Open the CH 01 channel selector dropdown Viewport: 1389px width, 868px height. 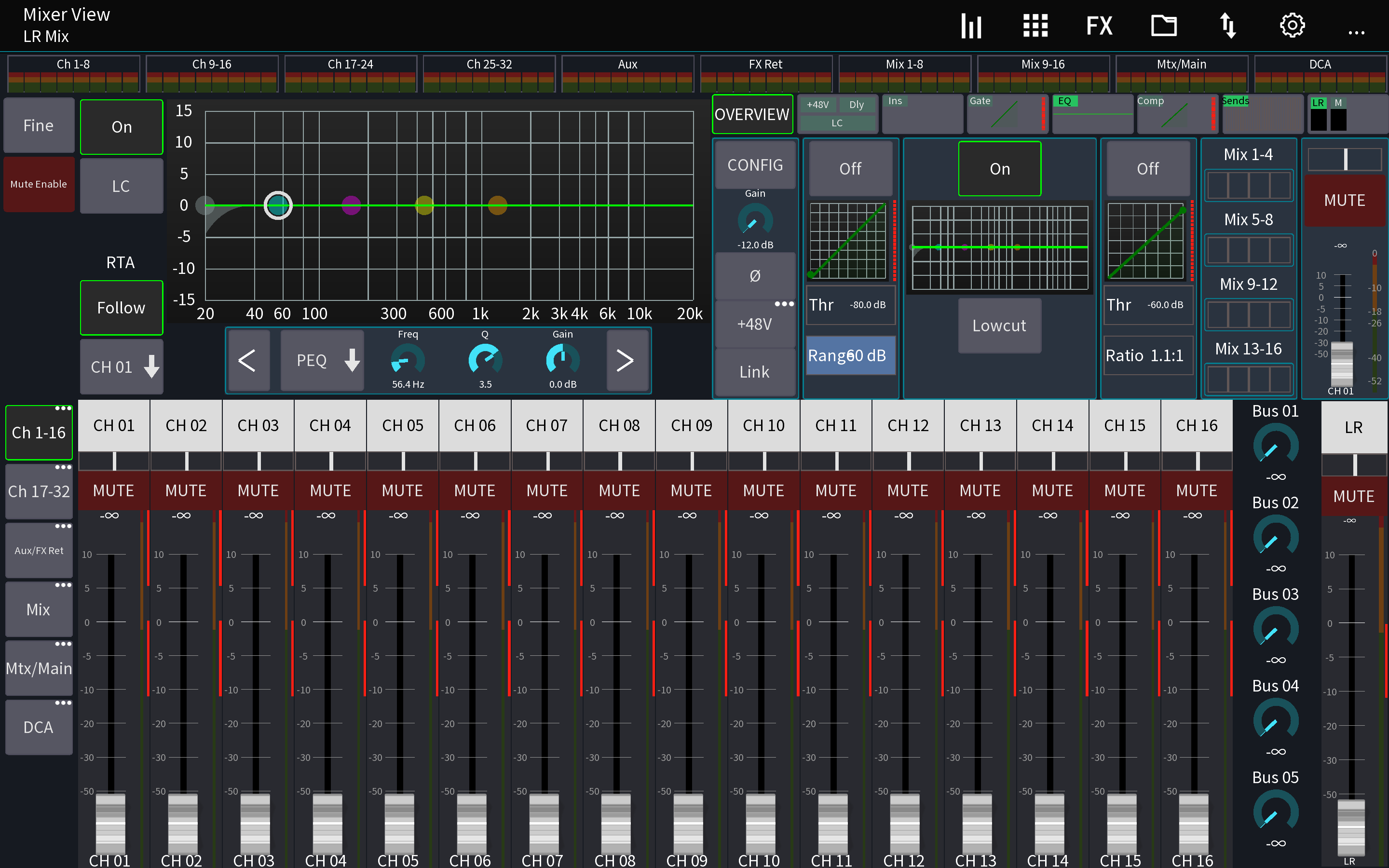click(121, 366)
